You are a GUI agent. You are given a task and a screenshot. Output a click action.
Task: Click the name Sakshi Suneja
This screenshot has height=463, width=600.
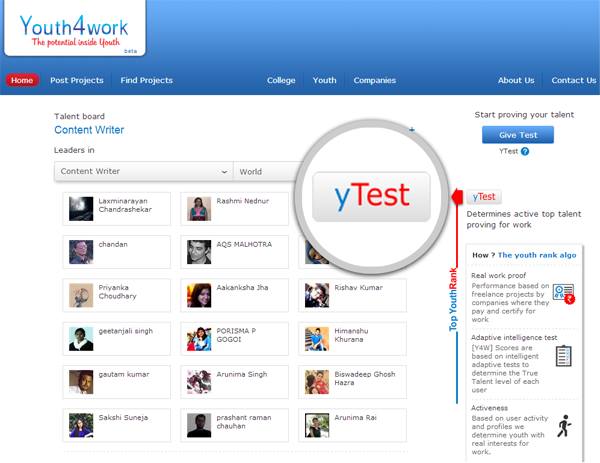[123, 417]
